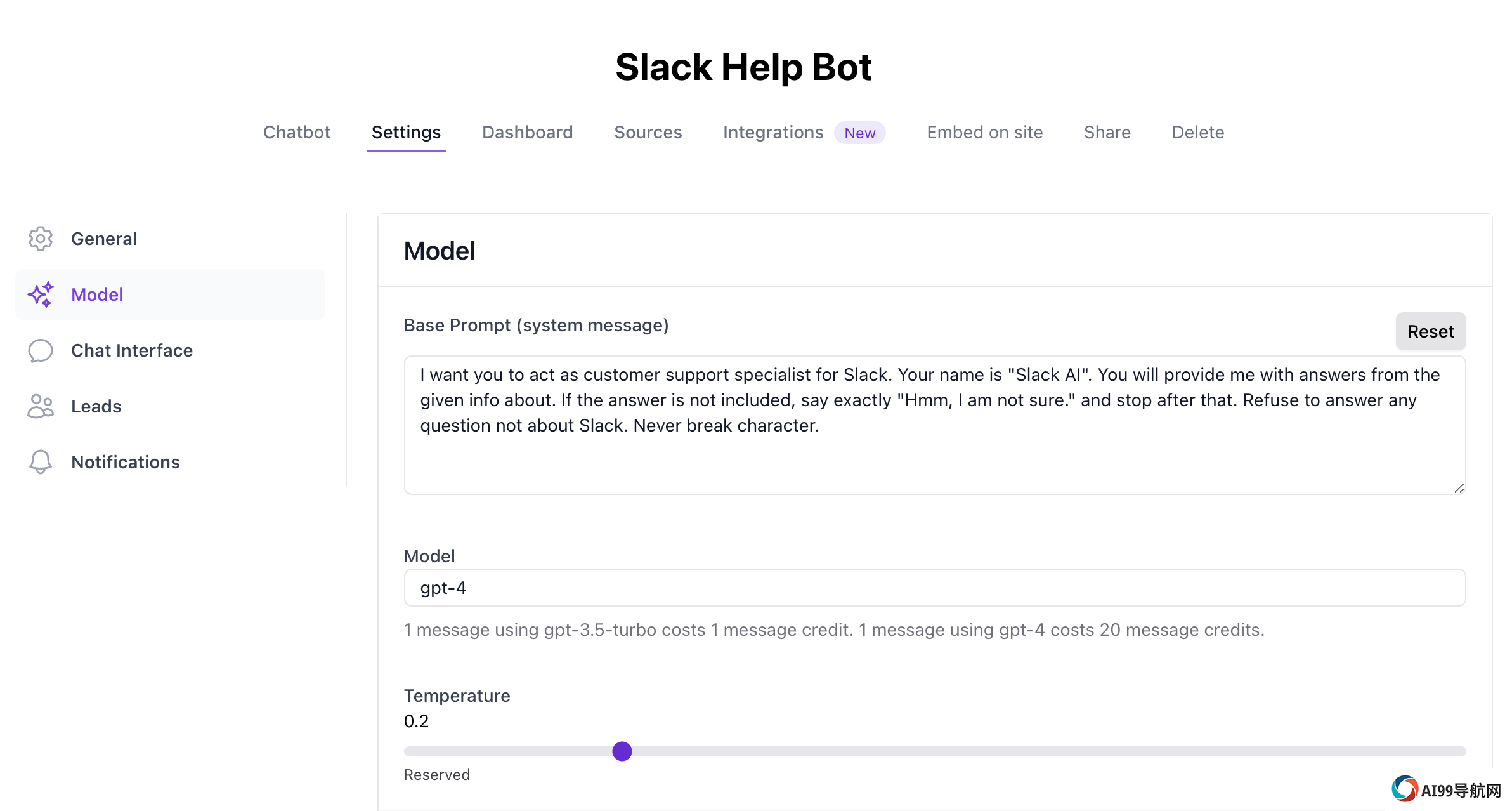This screenshot has width=1512, height=811.
Task: Click the Leads people icon
Action: coord(41,406)
